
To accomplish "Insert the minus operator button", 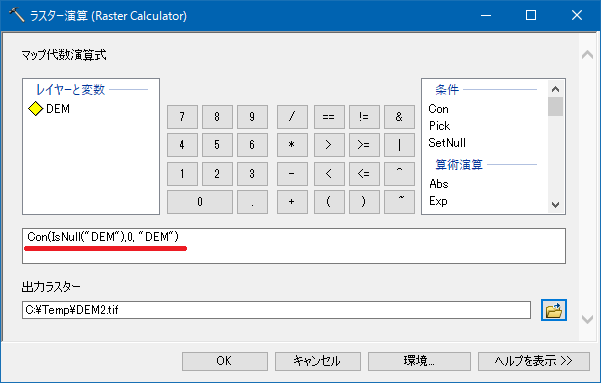I will (x=292, y=174).
